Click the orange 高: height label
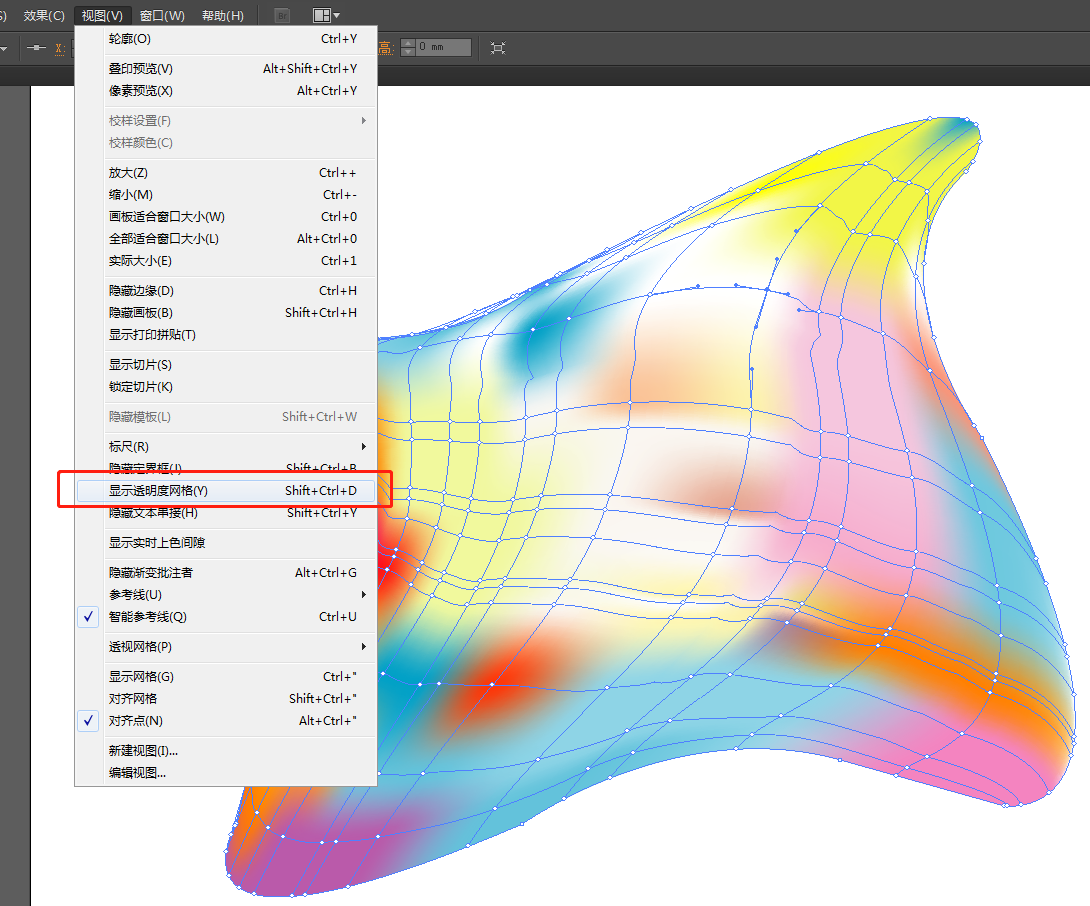This screenshot has height=906, width=1090. (386, 48)
